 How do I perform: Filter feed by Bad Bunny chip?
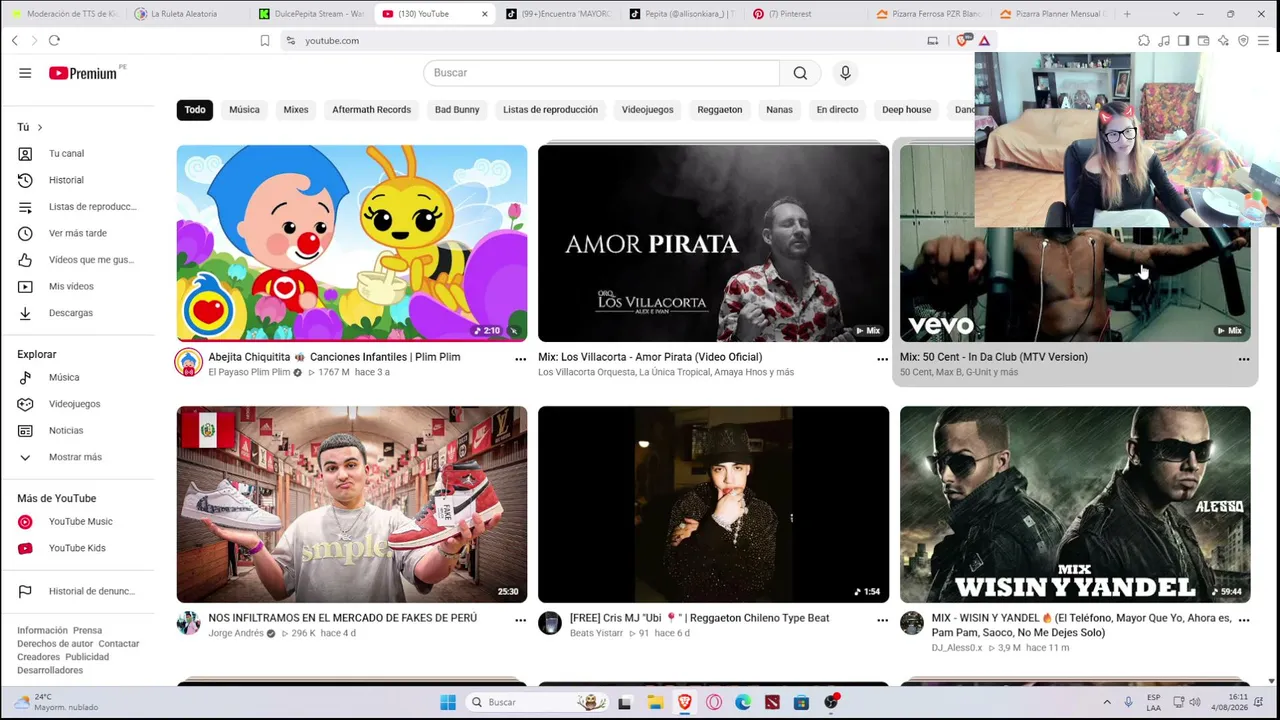point(457,110)
